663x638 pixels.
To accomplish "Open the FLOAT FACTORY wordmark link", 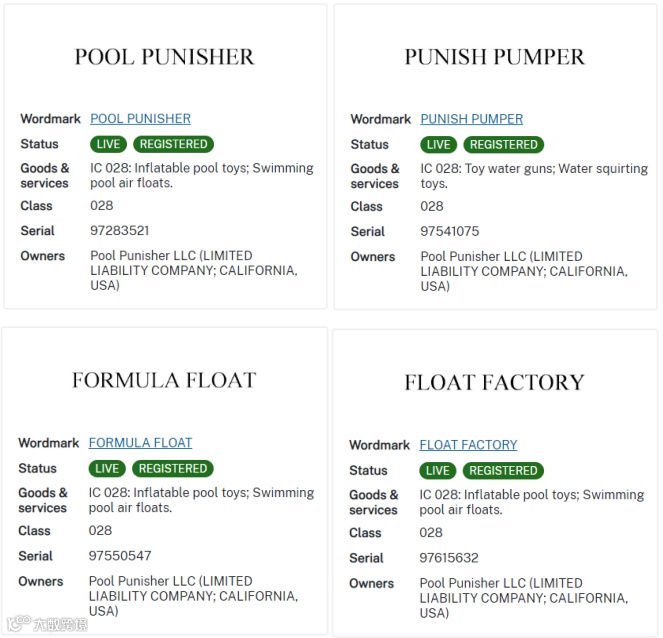I will pos(468,445).
